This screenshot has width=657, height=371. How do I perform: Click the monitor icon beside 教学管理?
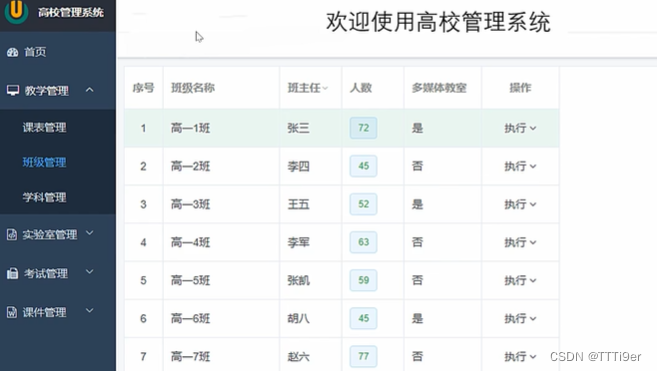[13, 90]
